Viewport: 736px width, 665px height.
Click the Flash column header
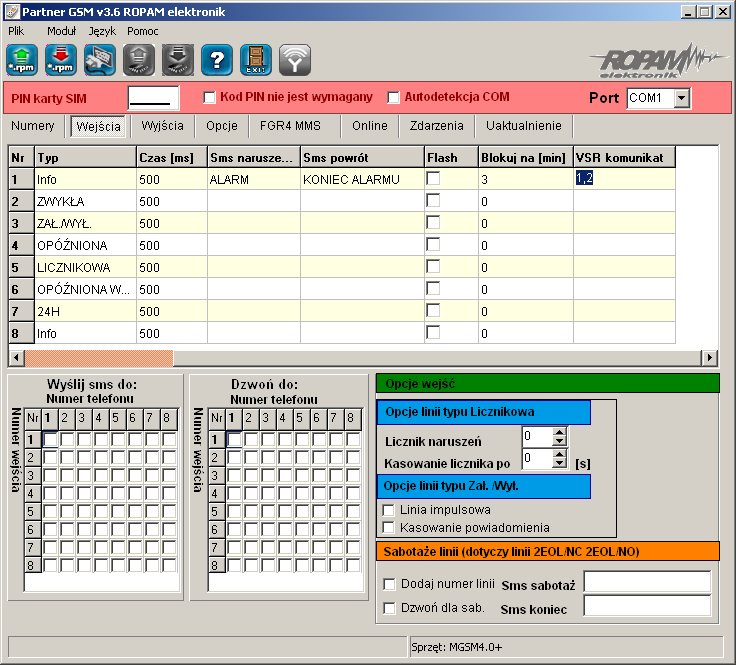click(452, 158)
